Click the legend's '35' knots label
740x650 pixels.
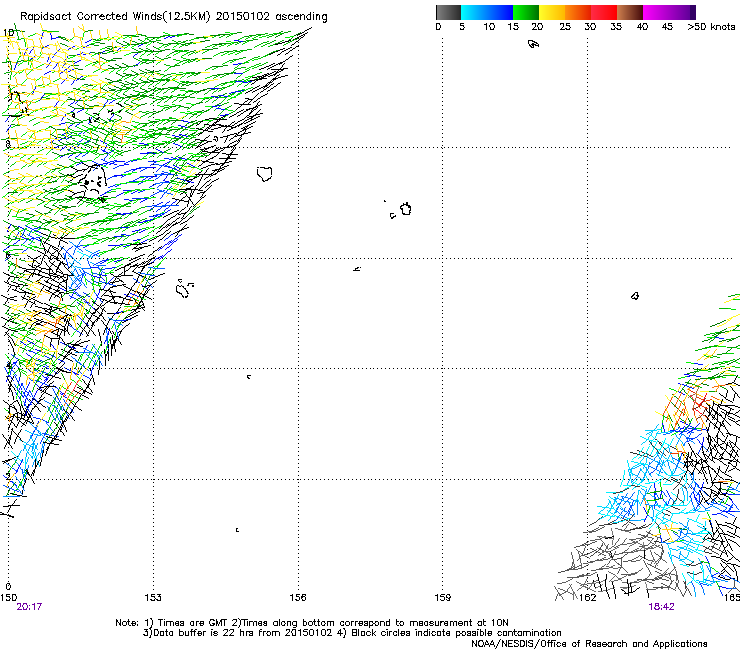[x=616, y=26]
